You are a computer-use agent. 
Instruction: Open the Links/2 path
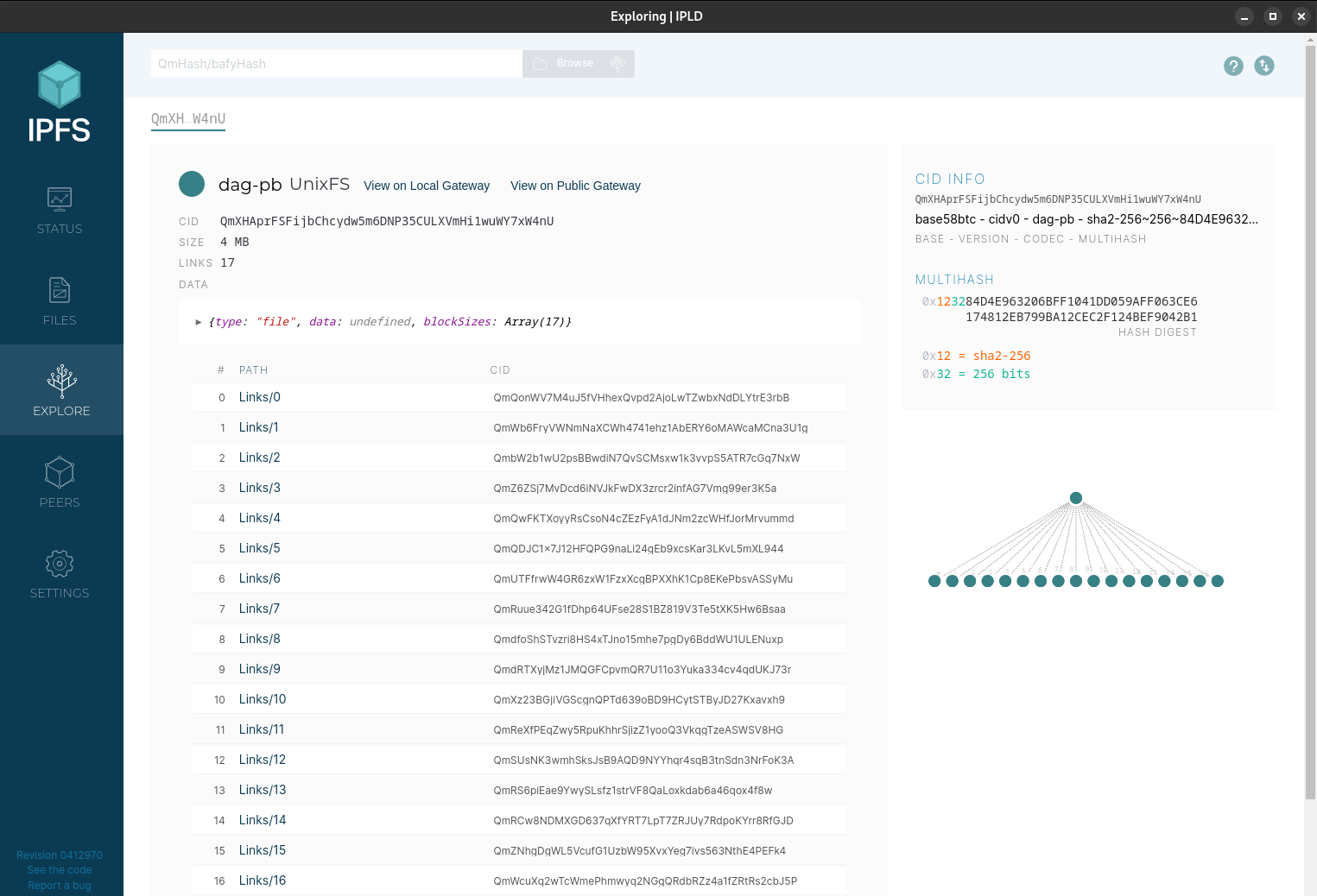click(x=260, y=457)
